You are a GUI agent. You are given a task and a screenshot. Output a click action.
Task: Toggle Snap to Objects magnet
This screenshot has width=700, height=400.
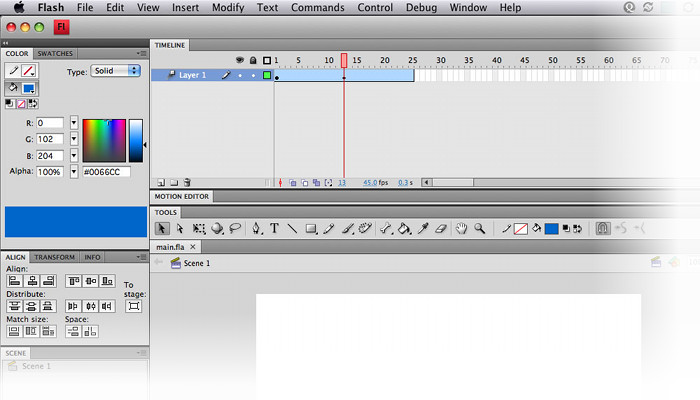coord(603,229)
